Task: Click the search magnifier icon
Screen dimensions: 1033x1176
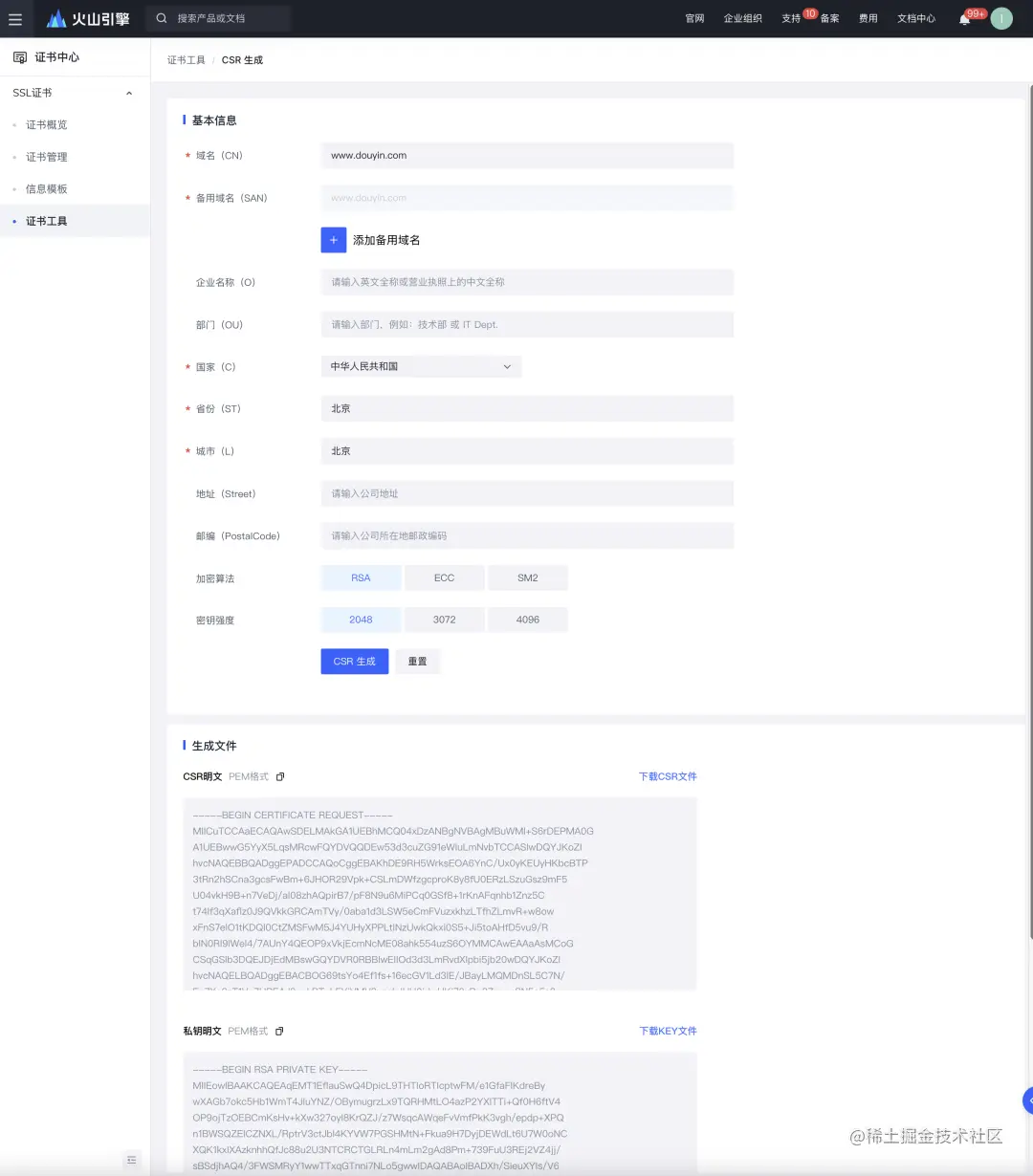Action: (162, 18)
